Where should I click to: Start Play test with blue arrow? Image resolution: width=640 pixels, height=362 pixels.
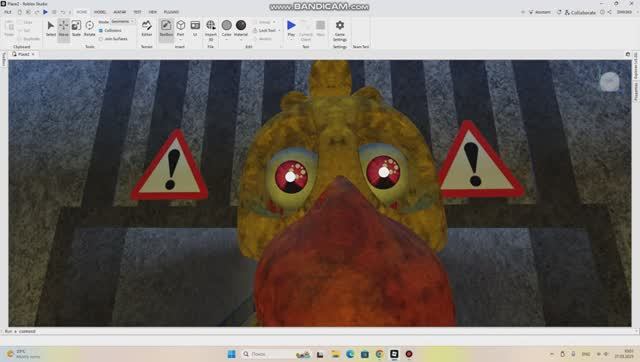click(291, 25)
